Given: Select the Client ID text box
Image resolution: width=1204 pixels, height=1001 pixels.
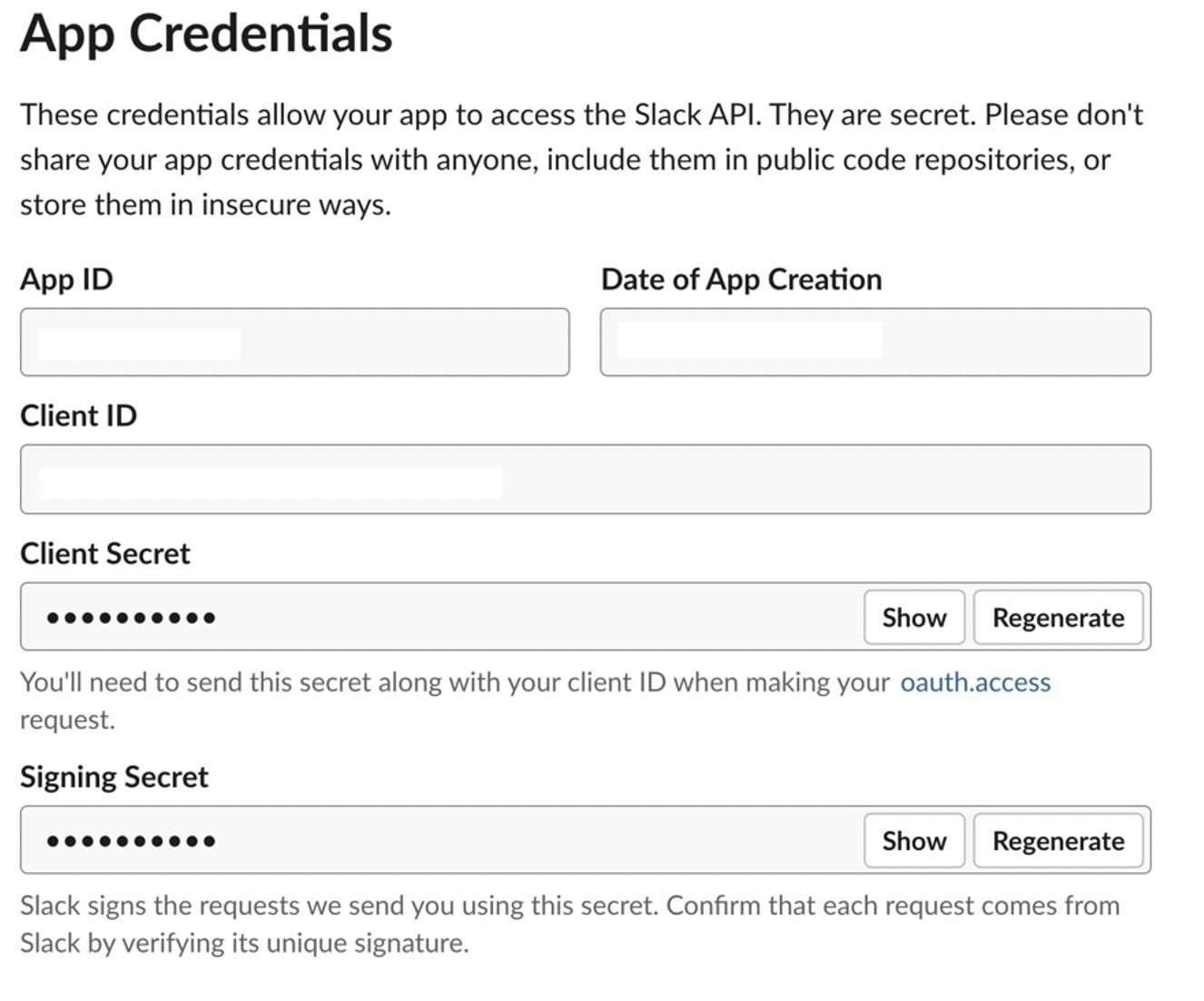Looking at the screenshot, I should click(586, 480).
